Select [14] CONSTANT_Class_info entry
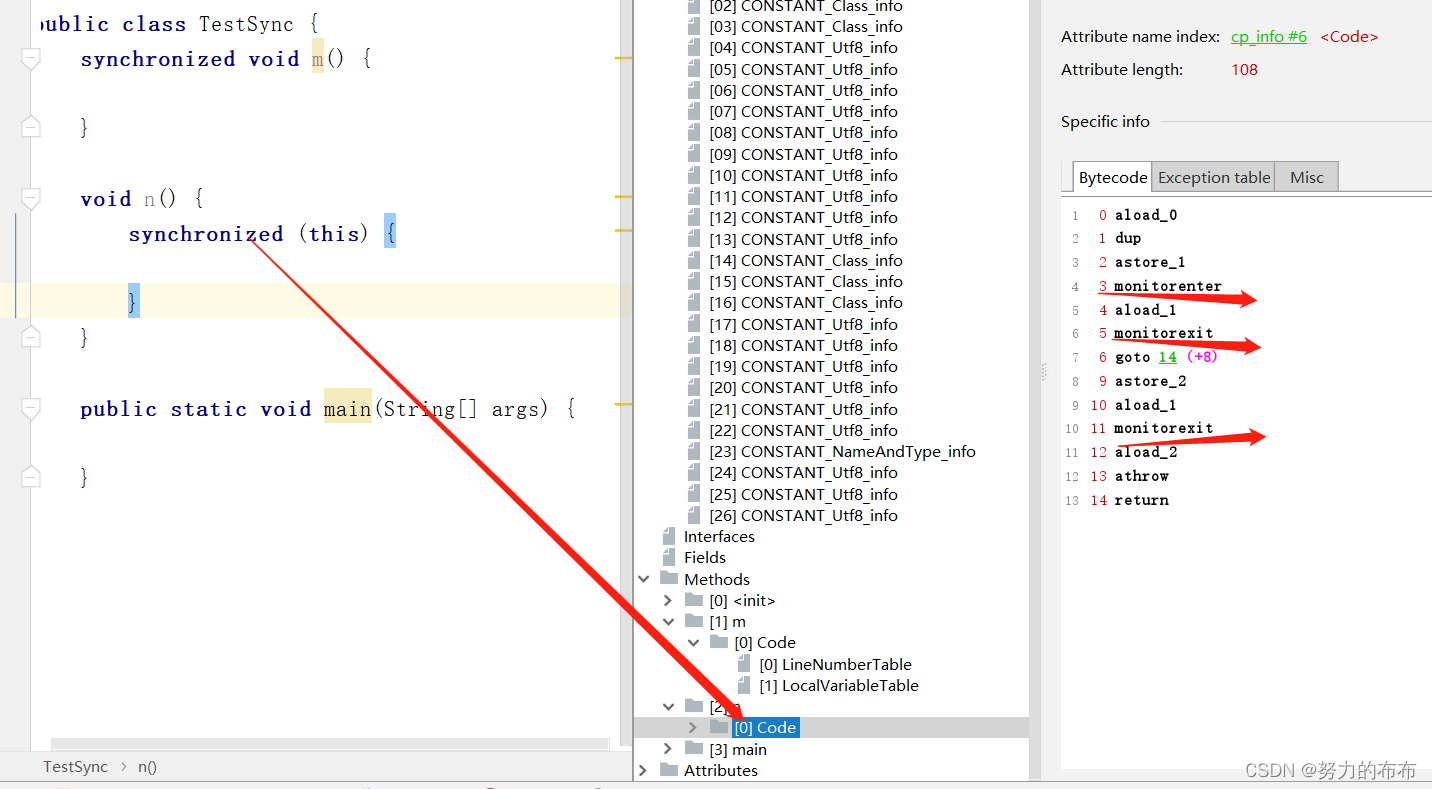This screenshot has height=789, width=1432. [806, 260]
